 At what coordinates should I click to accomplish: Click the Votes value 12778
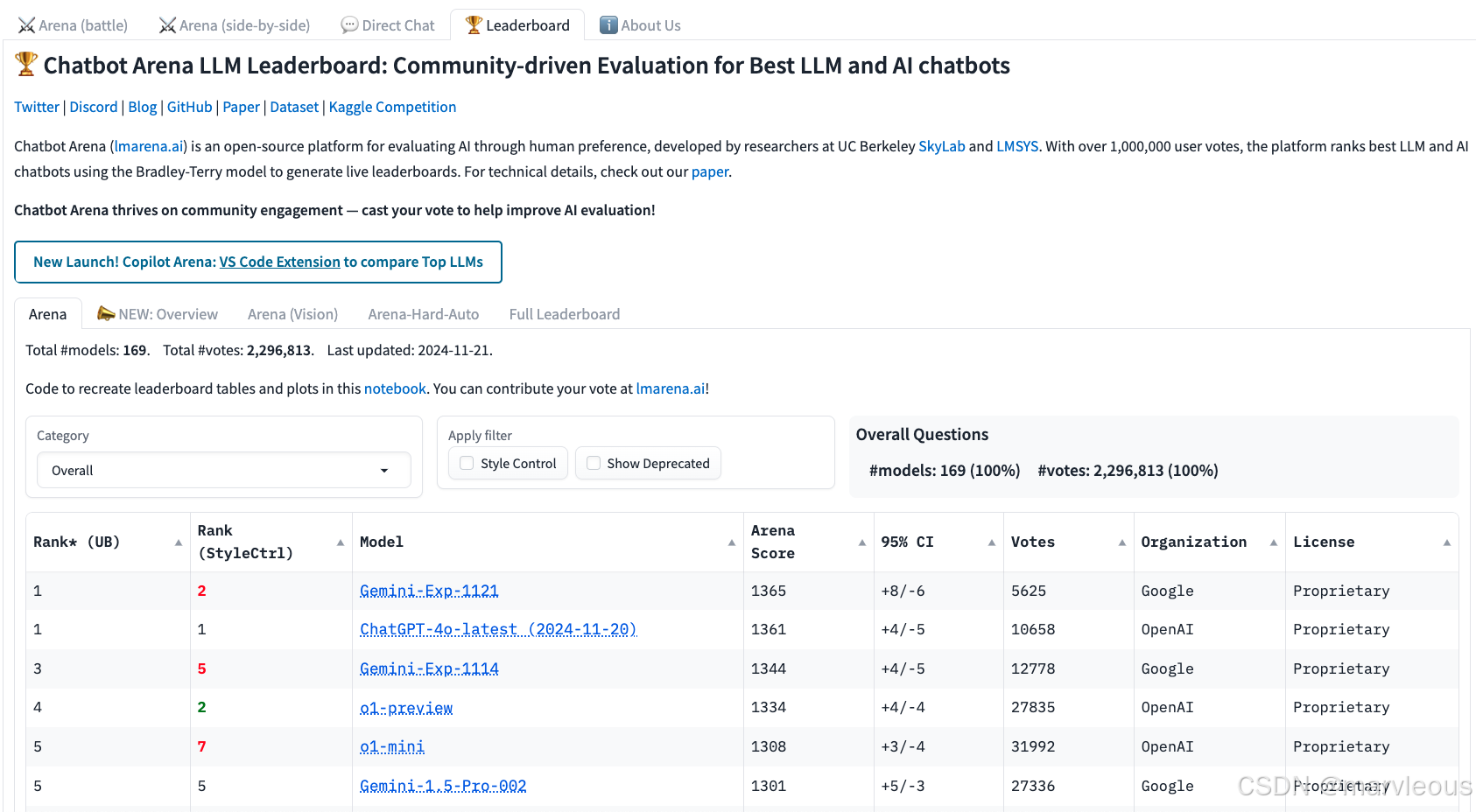(x=1033, y=668)
